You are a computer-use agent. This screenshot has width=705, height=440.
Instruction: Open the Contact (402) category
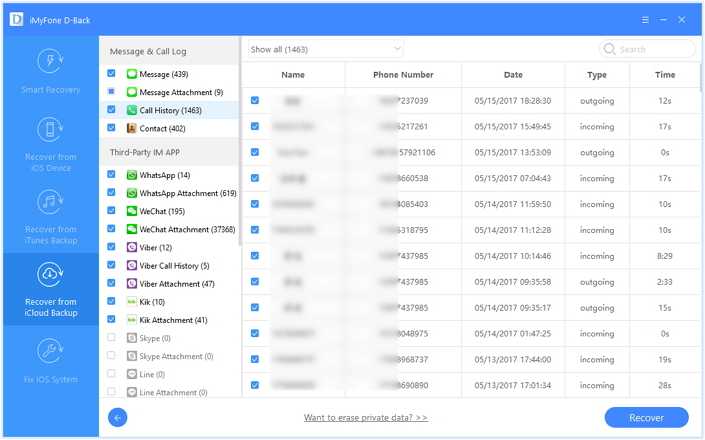tap(163, 129)
